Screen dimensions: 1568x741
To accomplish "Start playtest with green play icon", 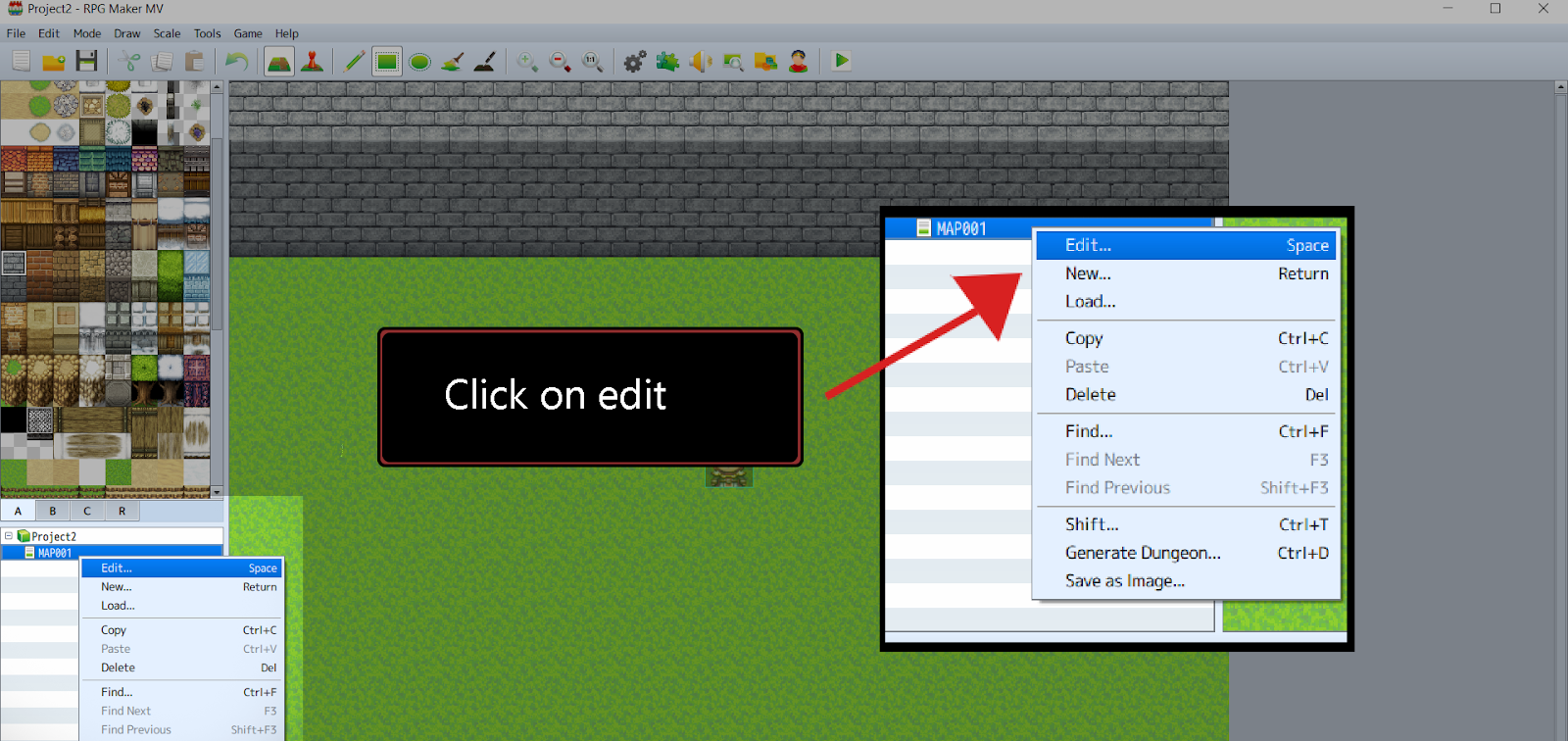I will pyautogui.click(x=841, y=61).
